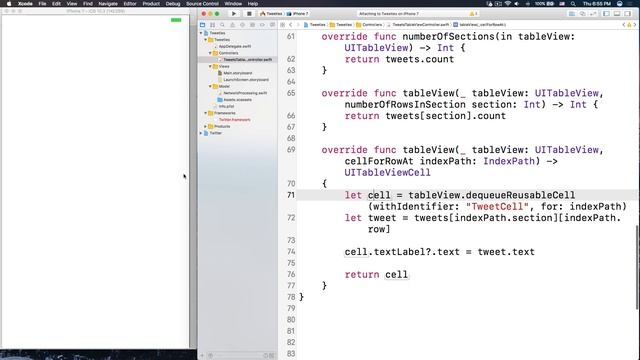
Task: Open the Report navigator speech-bubble icon
Action: [x=272, y=25]
